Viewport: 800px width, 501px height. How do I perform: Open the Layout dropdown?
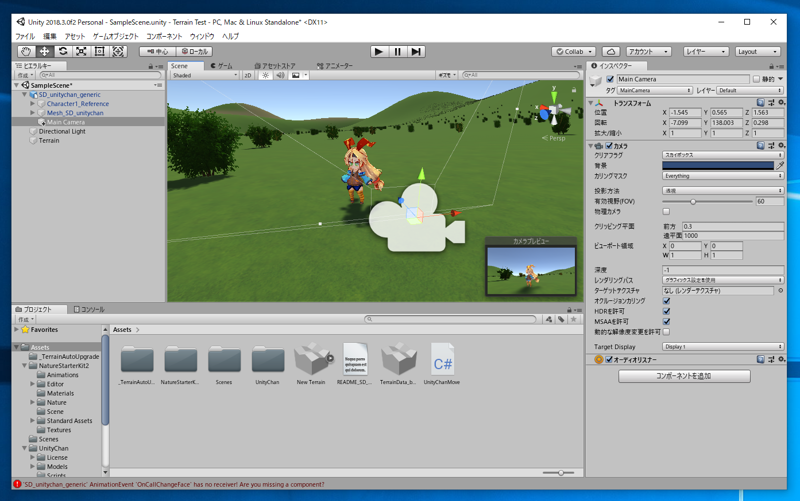pyautogui.click(x=758, y=52)
